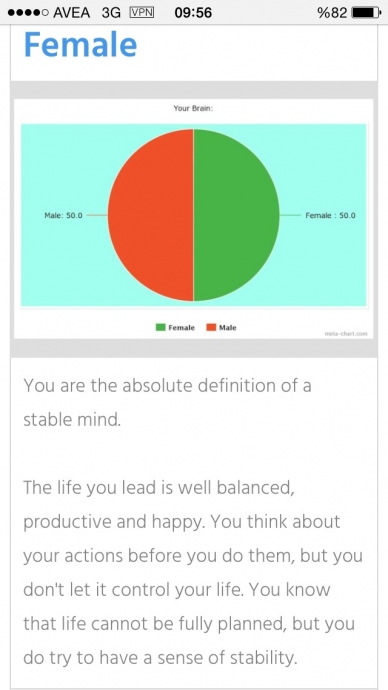
Task: Tap the 3G network indicator
Action: tap(110, 13)
